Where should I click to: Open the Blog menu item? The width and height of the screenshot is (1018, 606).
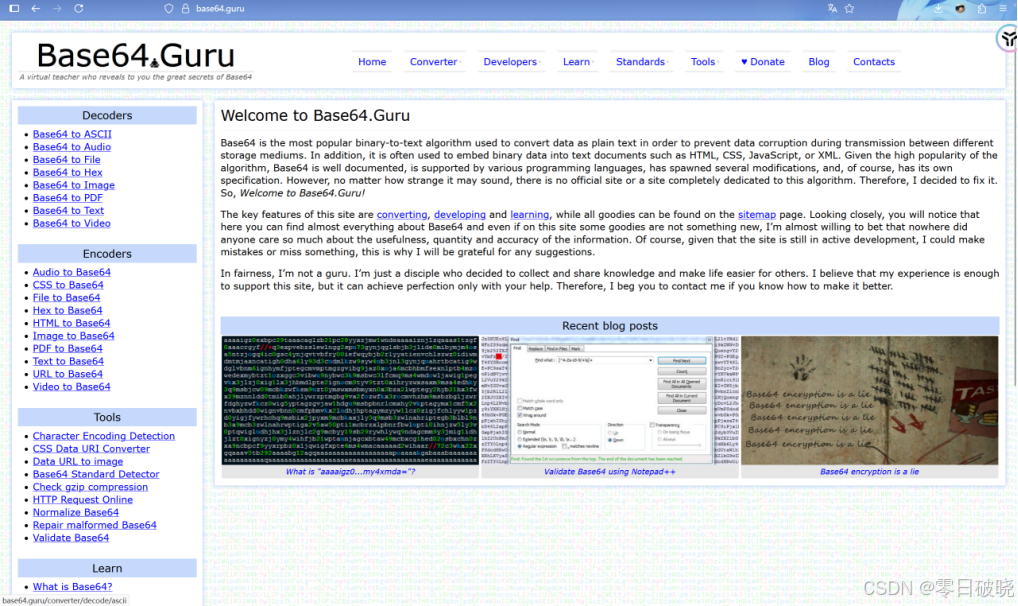click(x=819, y=62)
